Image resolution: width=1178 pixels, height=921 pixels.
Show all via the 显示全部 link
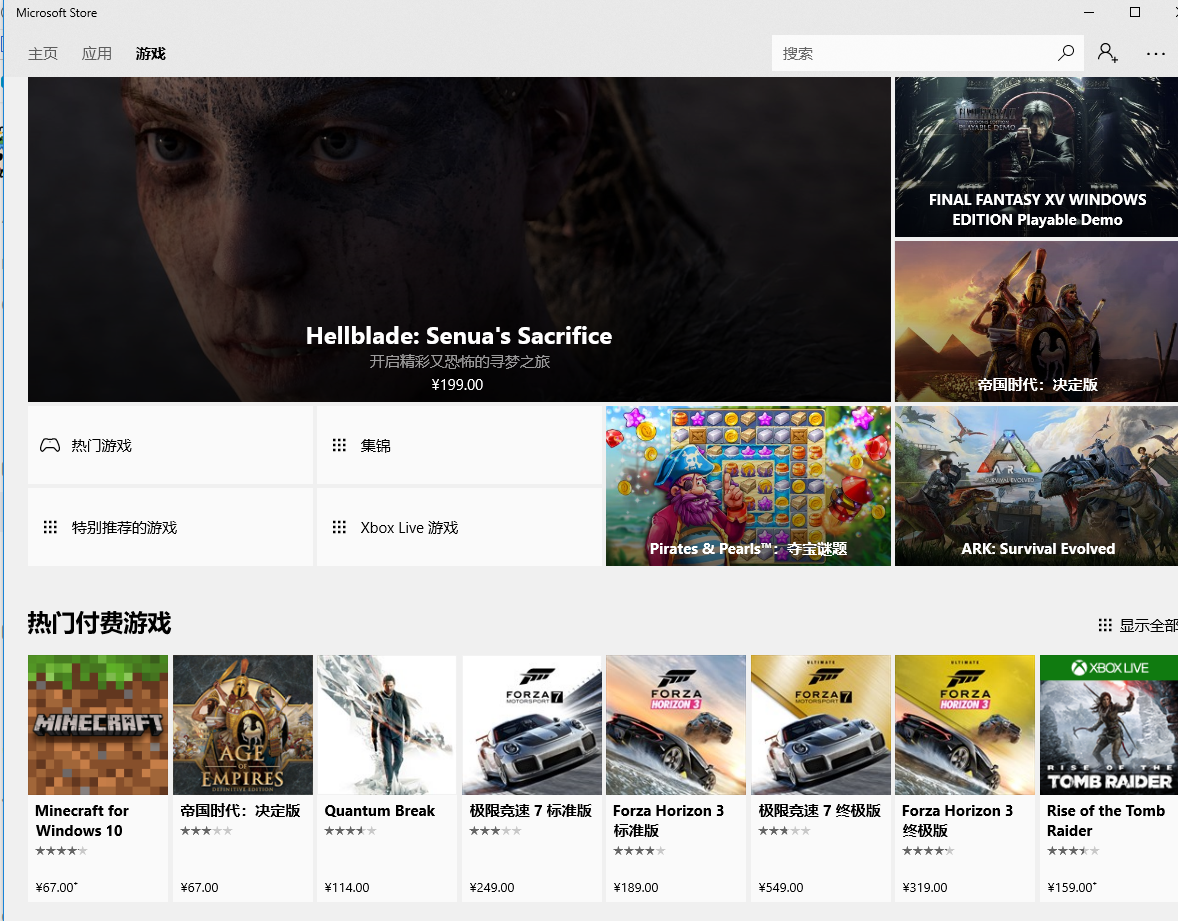pyautogui.click(x=1148, y=625)
